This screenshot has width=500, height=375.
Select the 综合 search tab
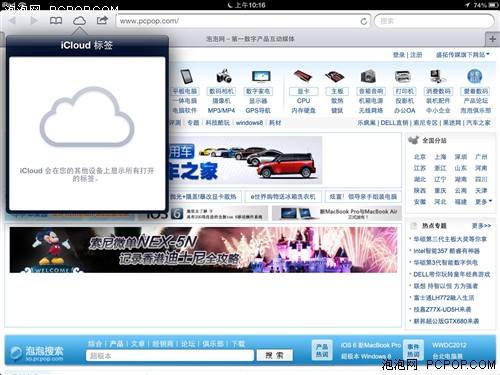pos(95,344)
